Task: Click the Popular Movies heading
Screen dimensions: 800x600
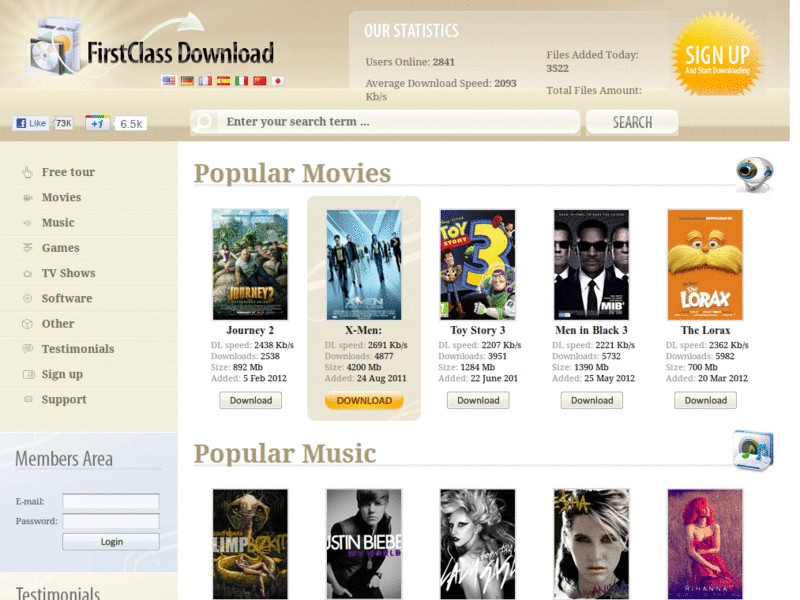Action: point(292,173)
